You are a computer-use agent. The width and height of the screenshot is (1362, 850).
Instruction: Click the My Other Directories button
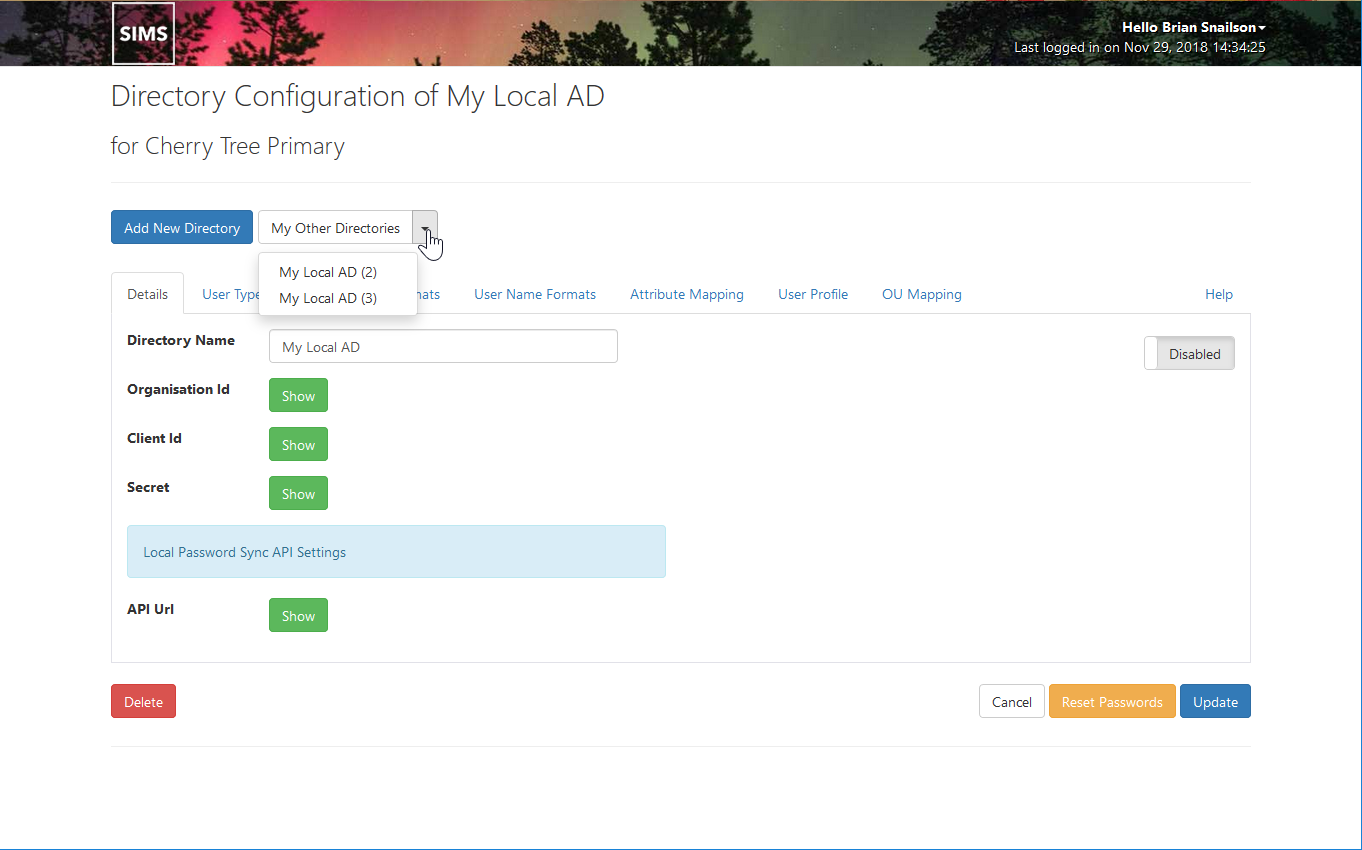click(x=335, y=228)
